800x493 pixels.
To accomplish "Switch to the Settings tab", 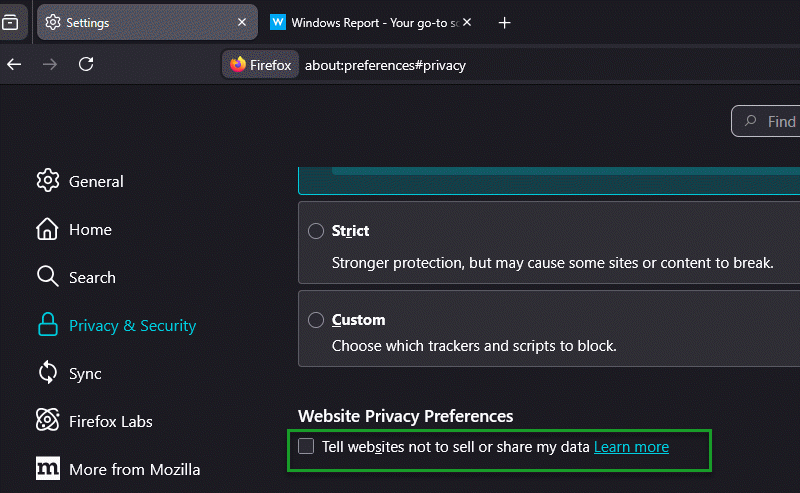I will click(130, 22).
